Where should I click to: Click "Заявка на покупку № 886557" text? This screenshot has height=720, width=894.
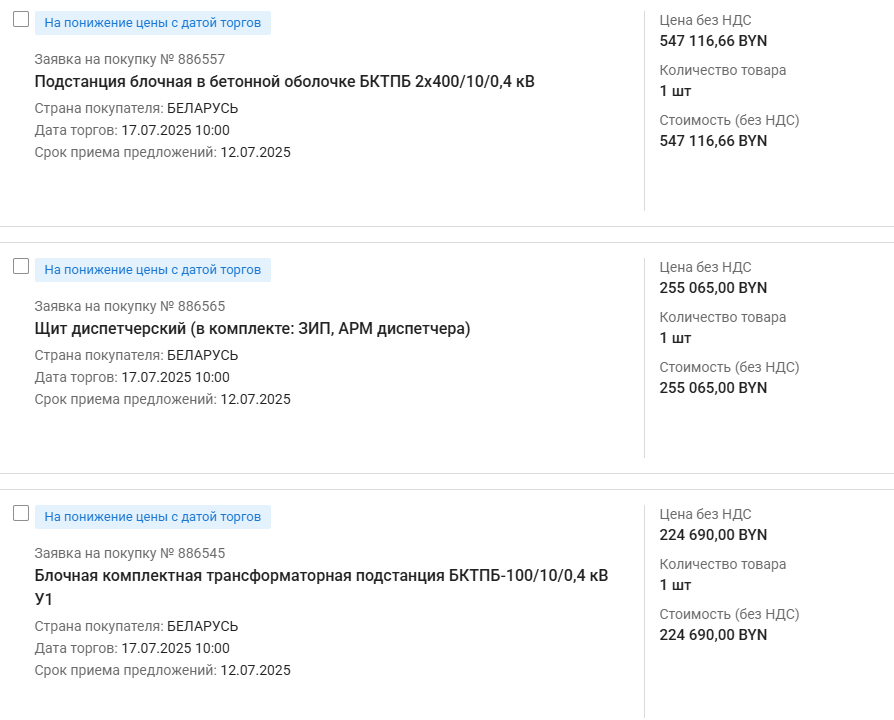tap(130, 59)
